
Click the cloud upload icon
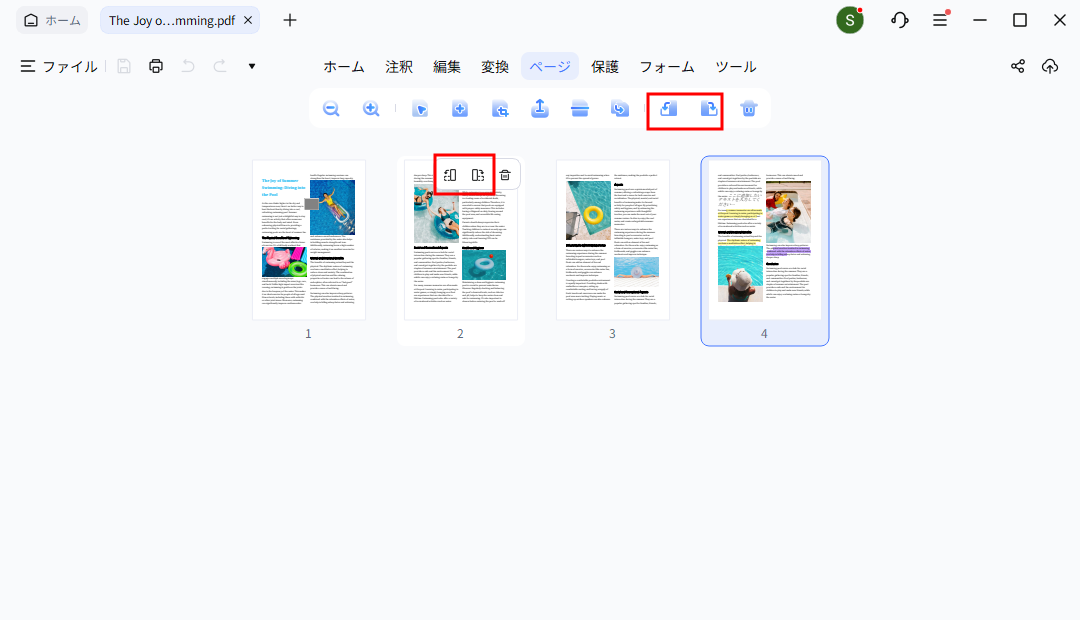point(1050,66)
